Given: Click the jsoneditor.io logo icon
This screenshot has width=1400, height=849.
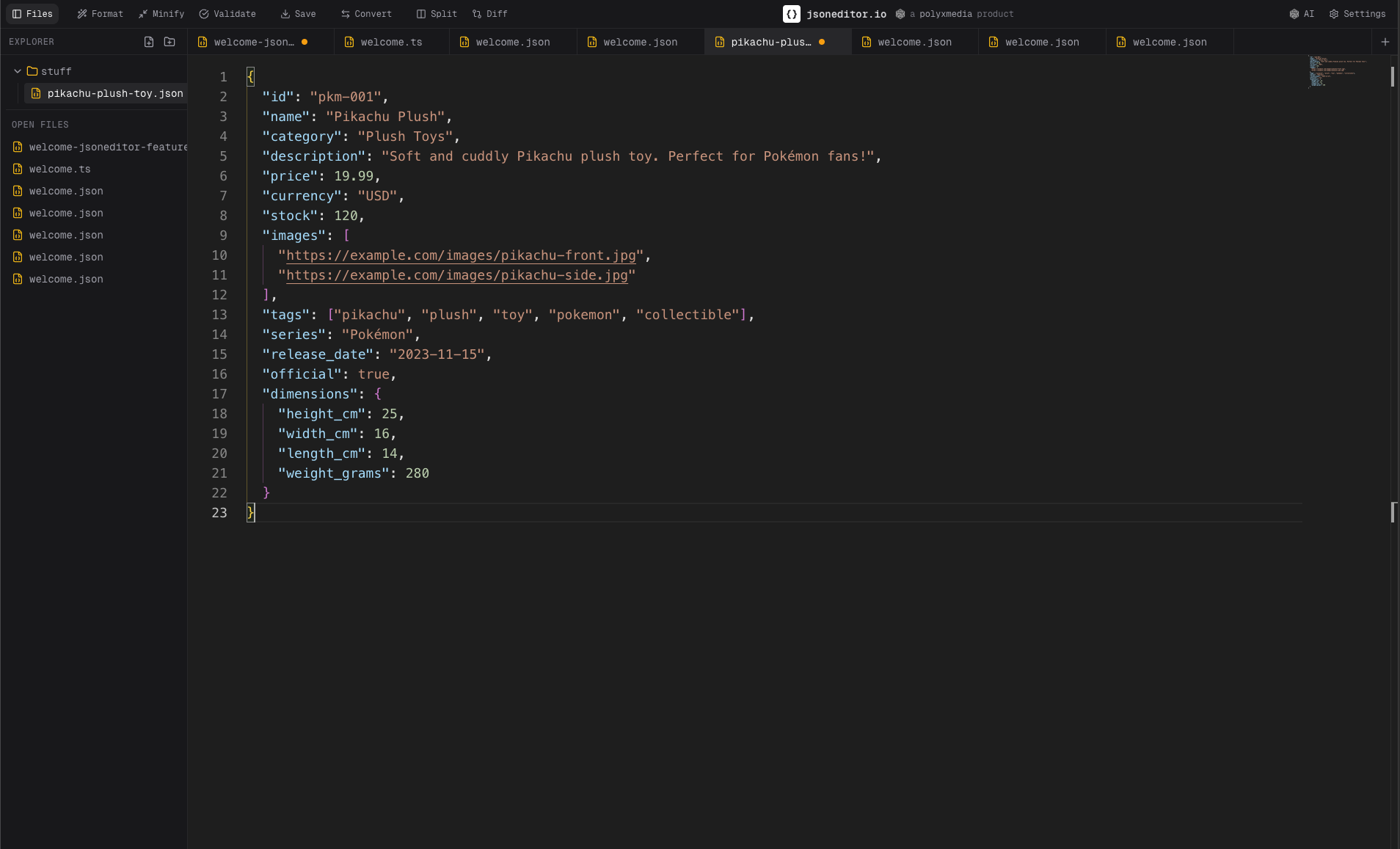Looking at the screenshot, I should click(x=790, y=13).
